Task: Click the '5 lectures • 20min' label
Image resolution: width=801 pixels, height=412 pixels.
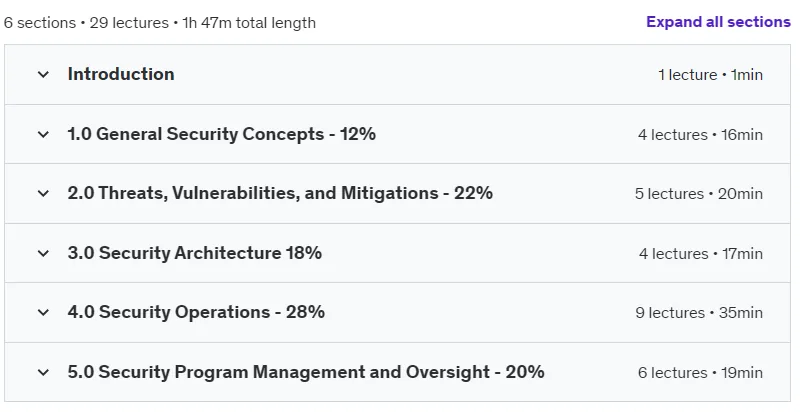Action: tap(699, 194)
